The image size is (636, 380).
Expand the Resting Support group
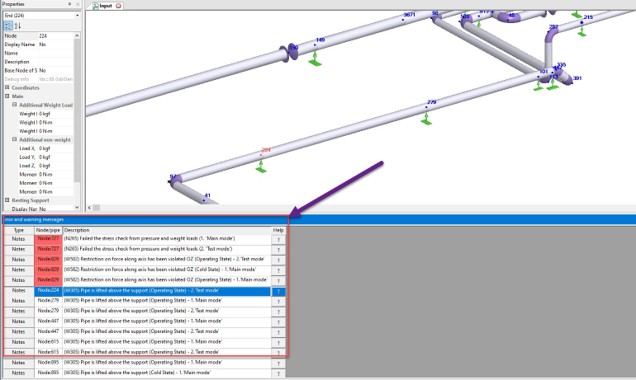(x=7, y=200)
